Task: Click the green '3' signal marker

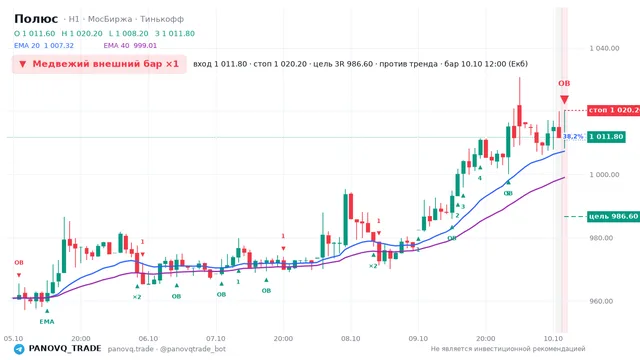Action: tap(463, 207)
